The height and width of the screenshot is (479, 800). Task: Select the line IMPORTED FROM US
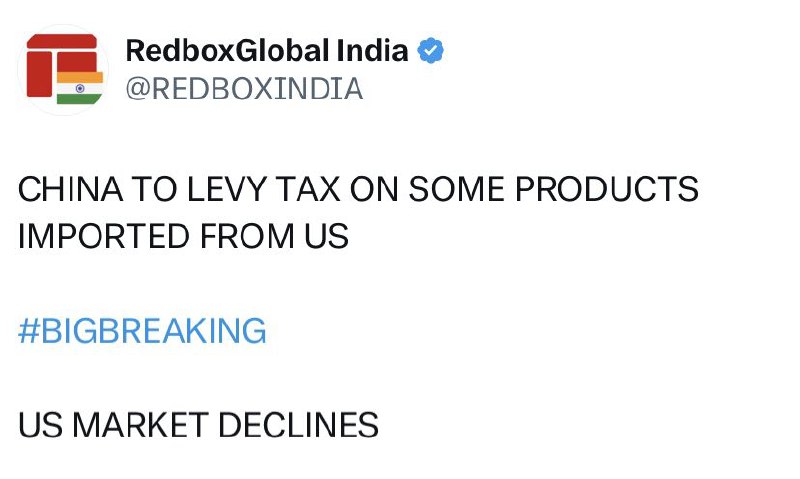pyautogui.click(x=183, y=236)
